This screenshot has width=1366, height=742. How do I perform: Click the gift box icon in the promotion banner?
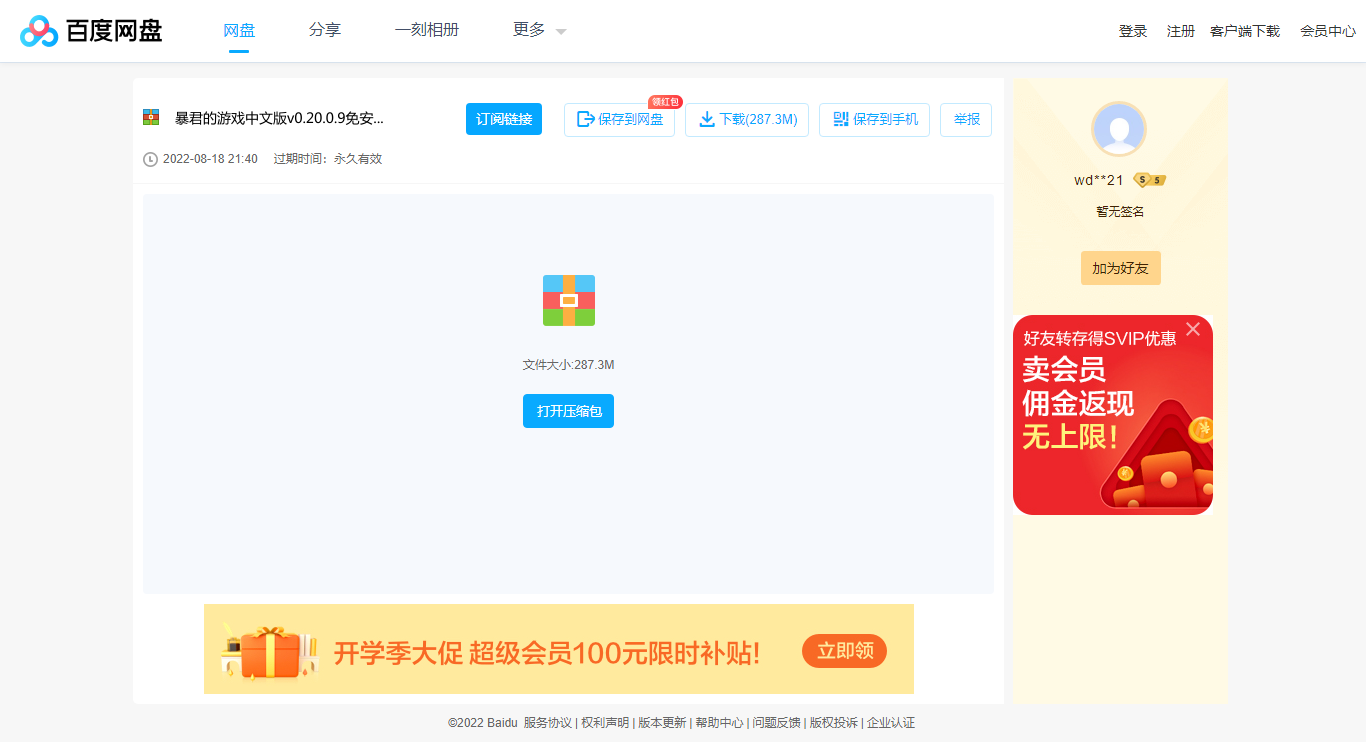[x=270, y=648]
